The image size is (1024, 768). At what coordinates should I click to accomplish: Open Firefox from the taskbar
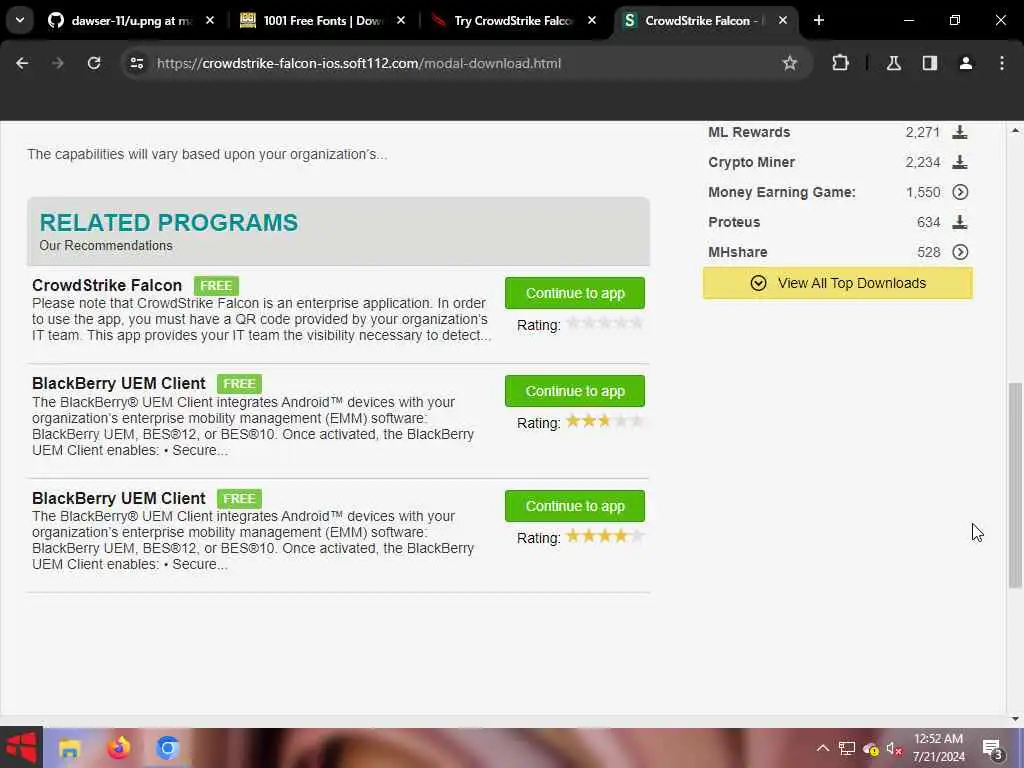[119, 748]
